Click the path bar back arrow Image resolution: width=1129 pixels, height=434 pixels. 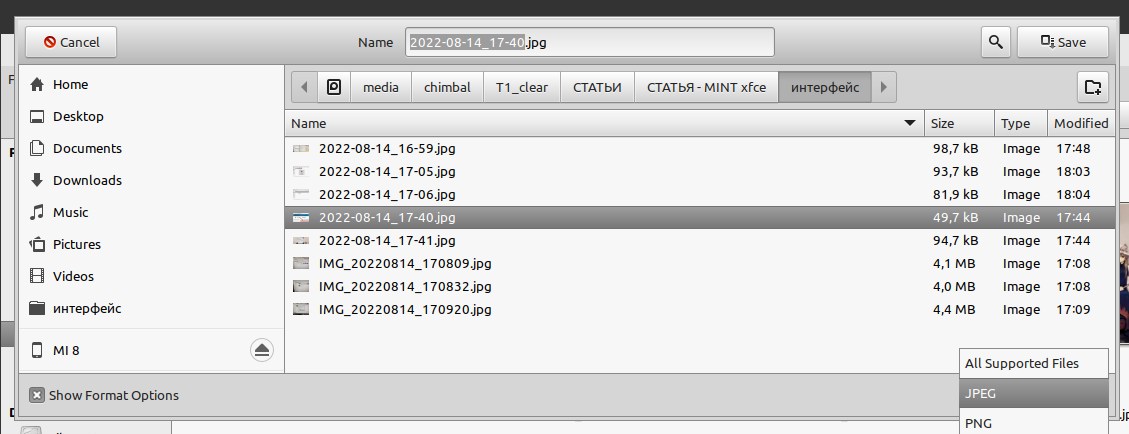click(304, 87)
